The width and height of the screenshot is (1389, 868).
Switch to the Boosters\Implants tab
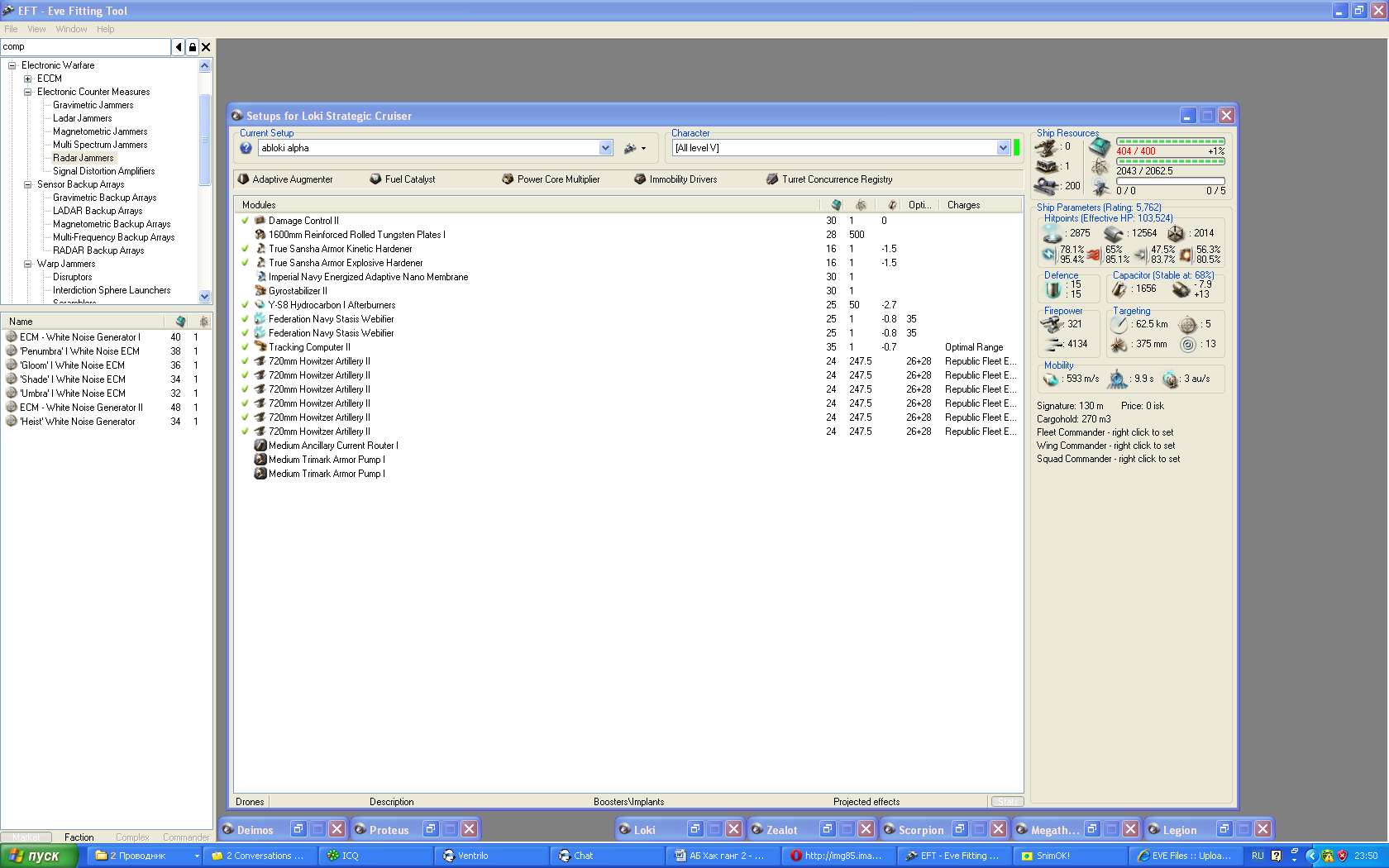(x=628, y=802)
